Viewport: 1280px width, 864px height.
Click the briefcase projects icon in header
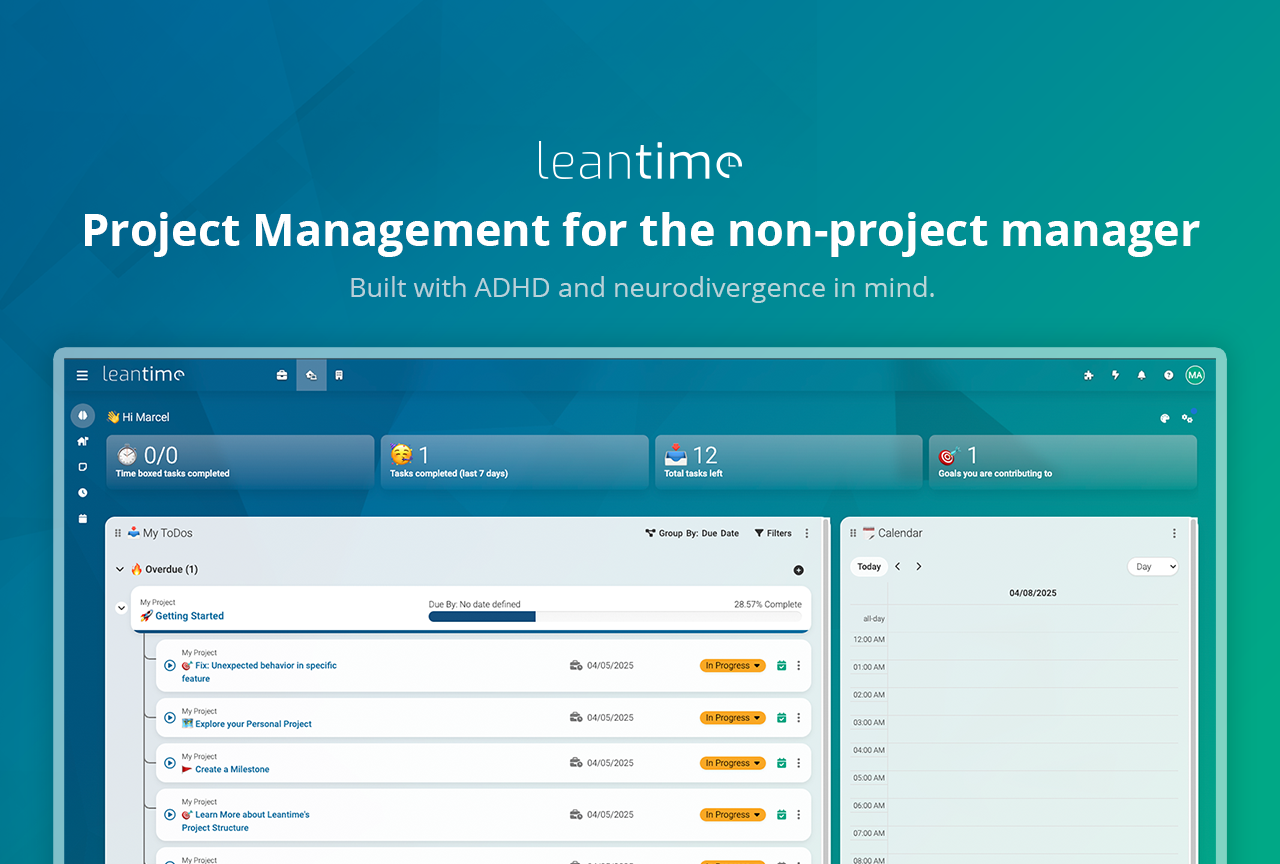(282, 376)
